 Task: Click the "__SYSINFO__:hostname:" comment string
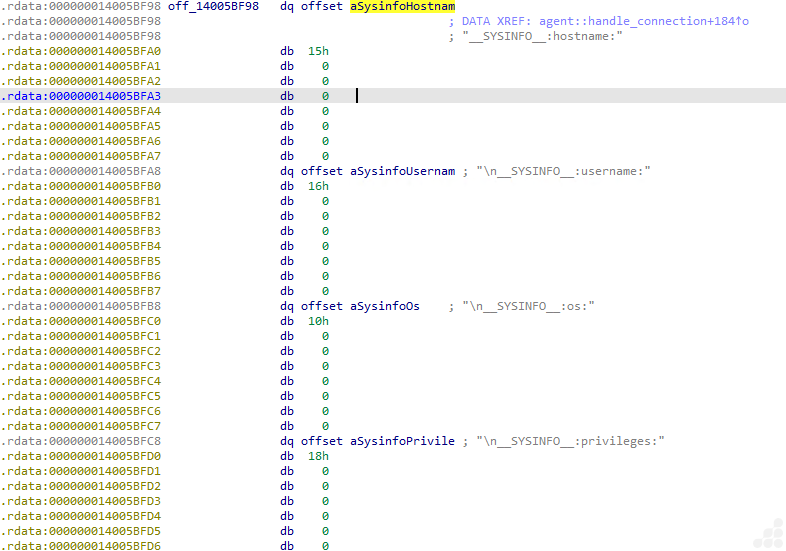point(541,36)
